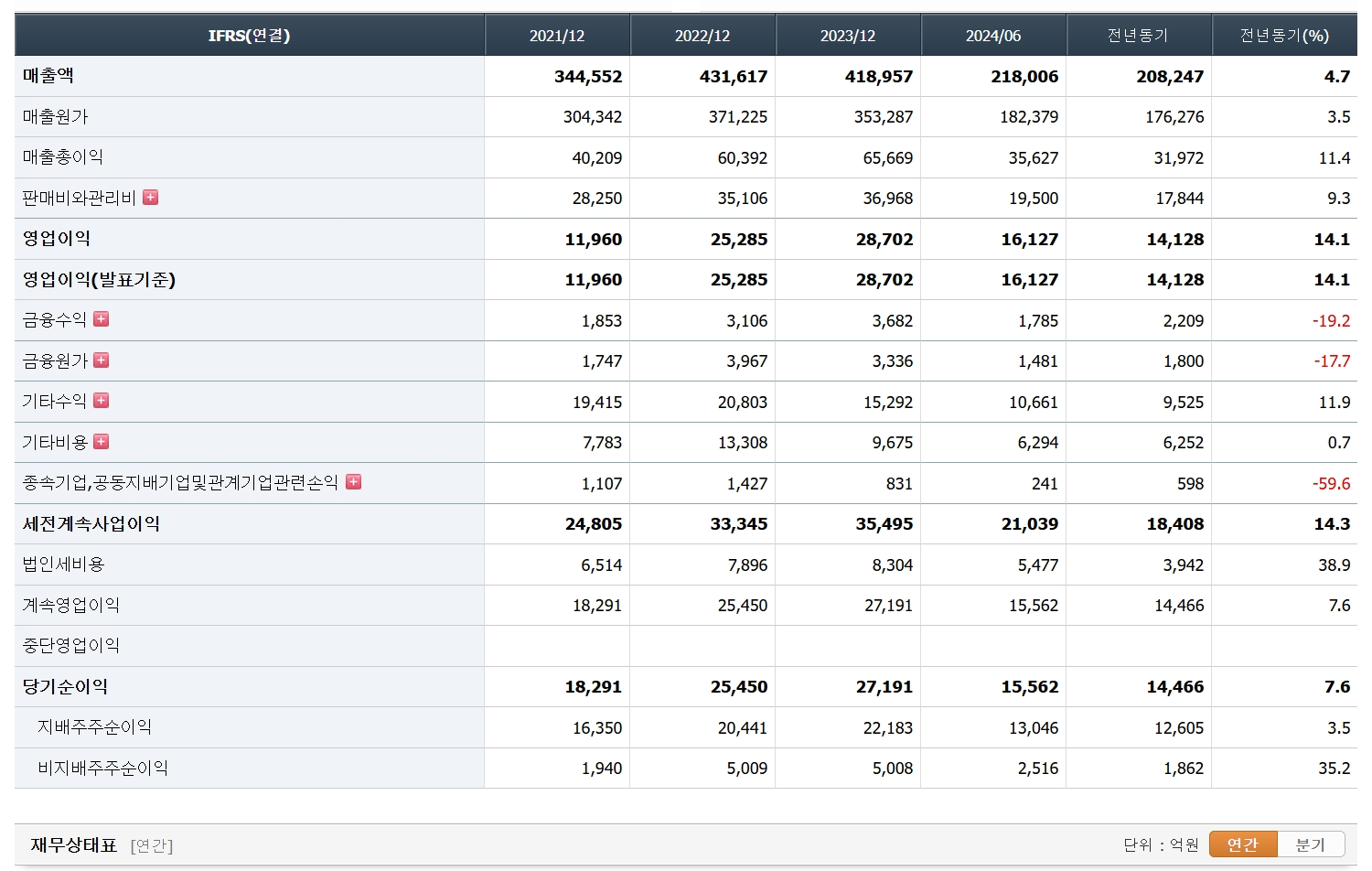Expand the 금융원가 row plus icon
This screenshot has width=1372, height=871.
(102, 360)
